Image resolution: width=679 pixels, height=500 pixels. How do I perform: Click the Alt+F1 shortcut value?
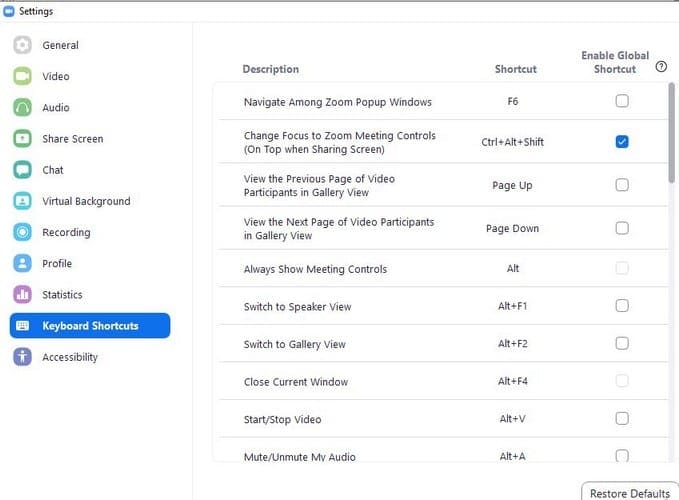pos(513,306)
